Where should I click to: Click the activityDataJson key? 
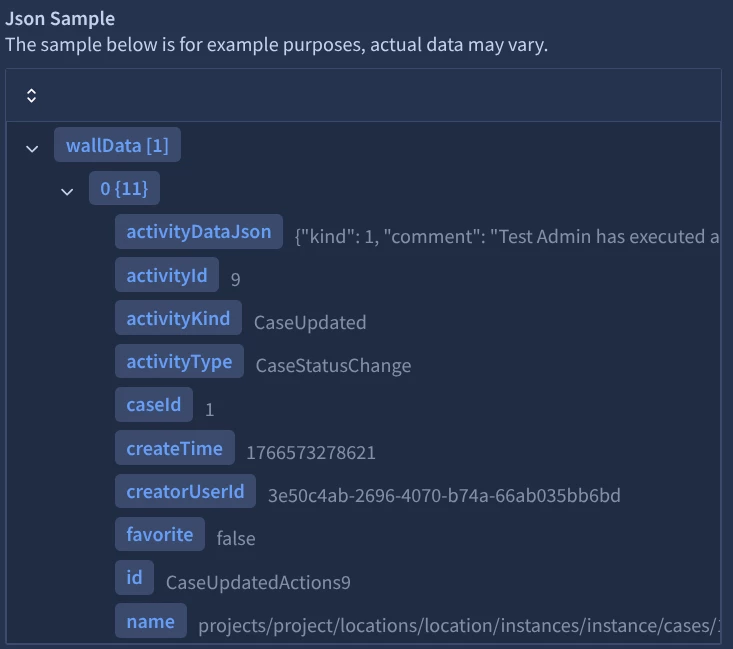(x=198, y=232)
